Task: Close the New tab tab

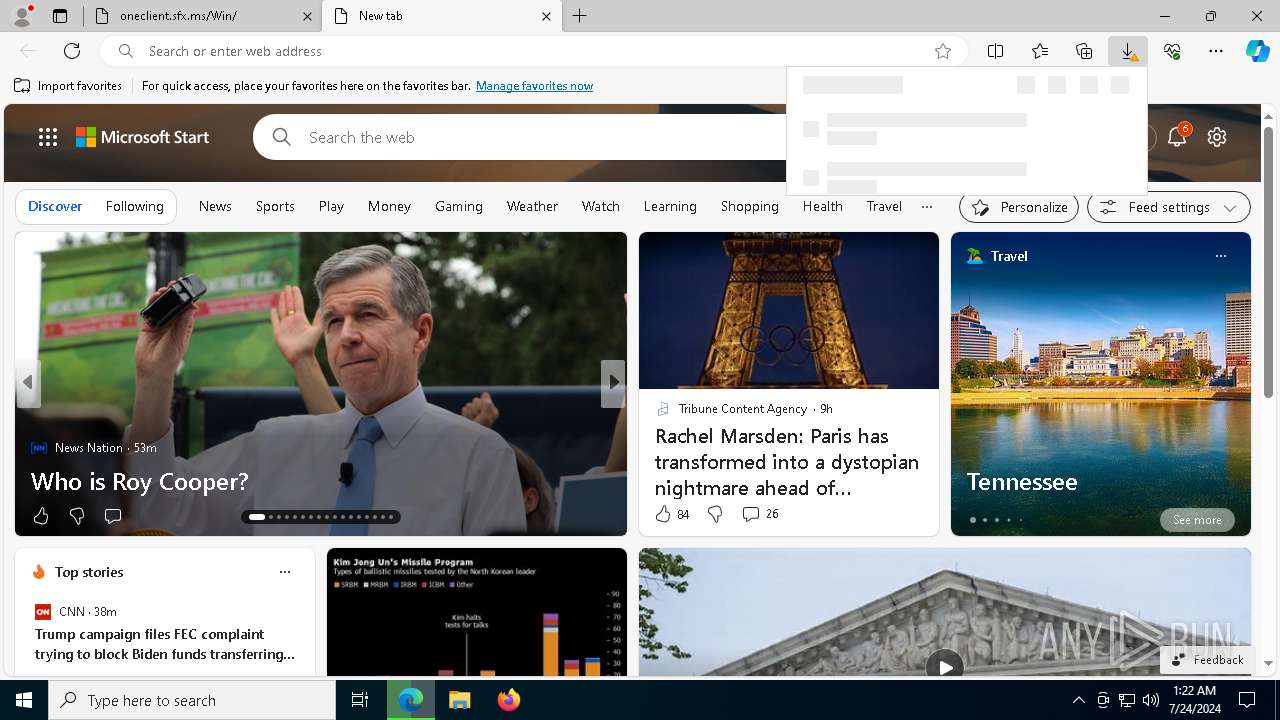Action: 547,16
